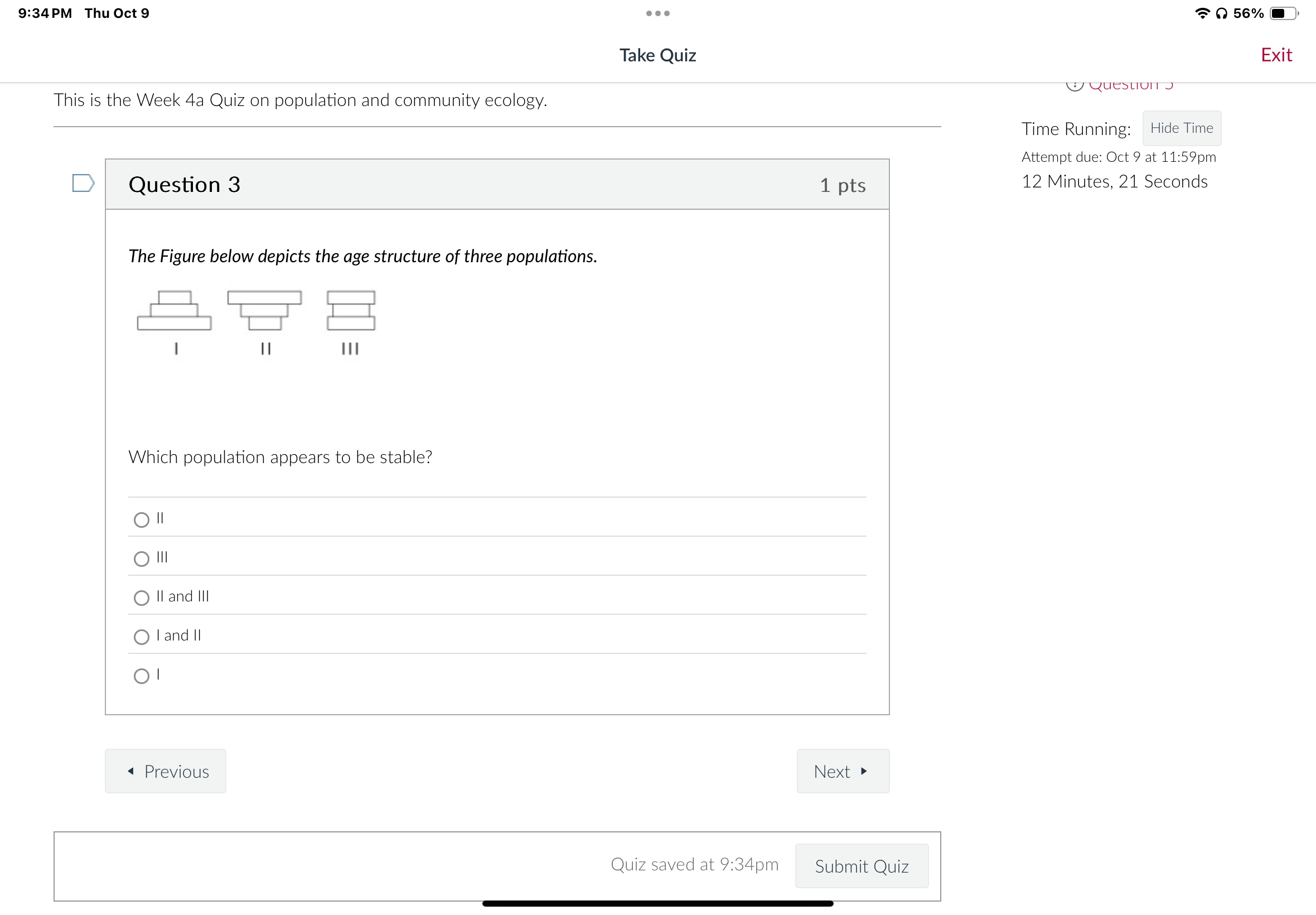1316x915 pixels.
Task: Submit the quiz
Action: (862, 866)
